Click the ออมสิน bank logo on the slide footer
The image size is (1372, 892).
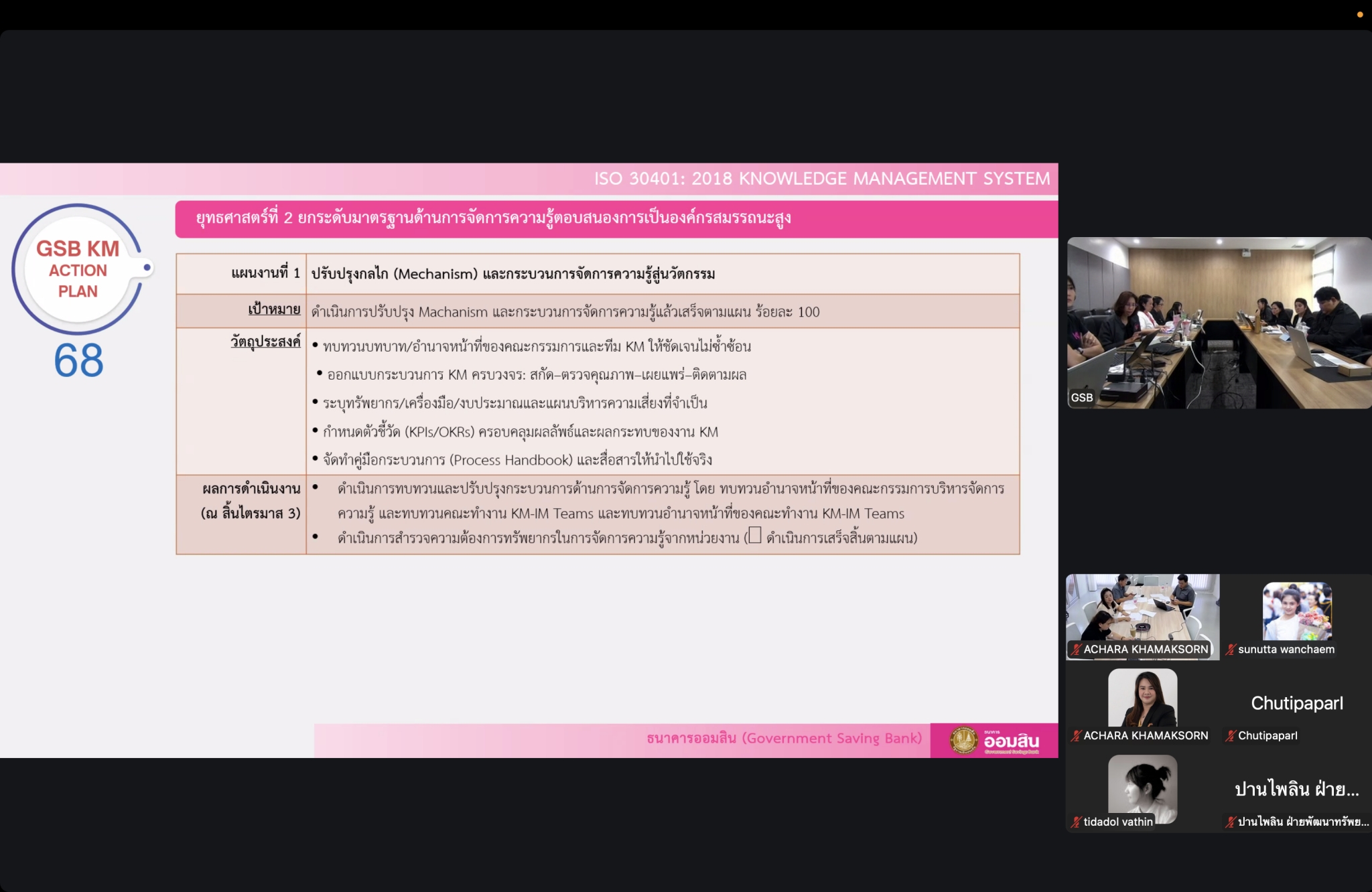click(x=994, y=741)
